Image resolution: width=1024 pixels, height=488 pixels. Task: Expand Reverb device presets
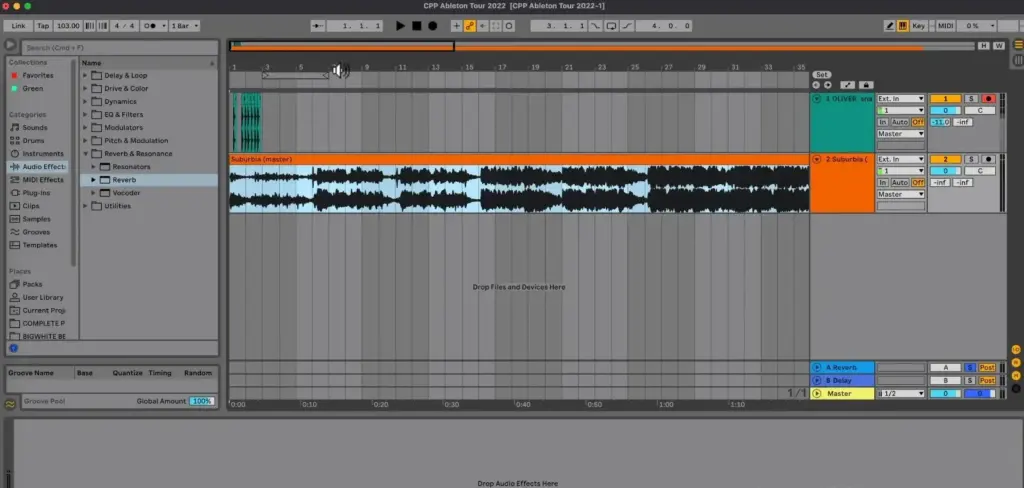coord(93,180)
